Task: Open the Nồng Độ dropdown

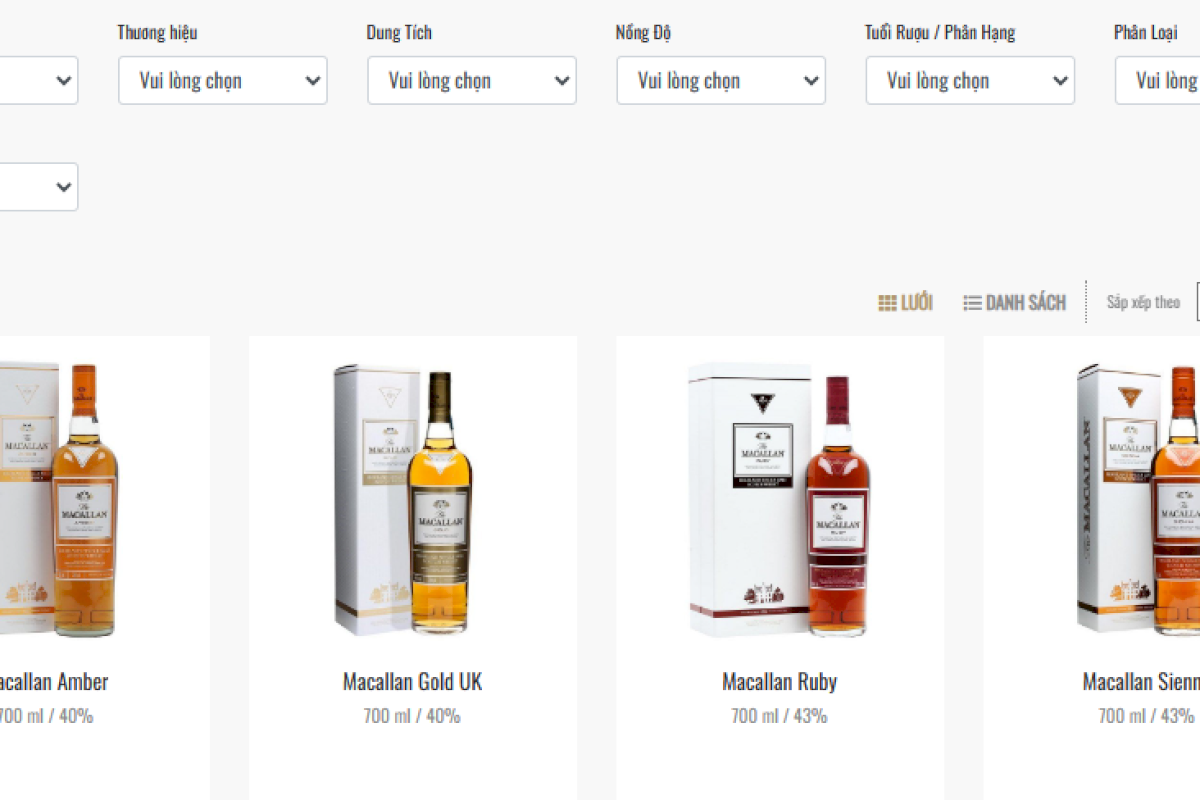Action: [721, 80]
